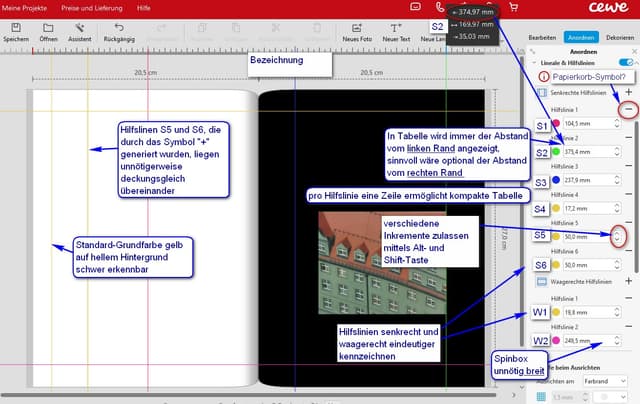Screen dimensions: 640x404
Task: Remove Hilfslinie 1 with minus button
Action: coord(627,109)
